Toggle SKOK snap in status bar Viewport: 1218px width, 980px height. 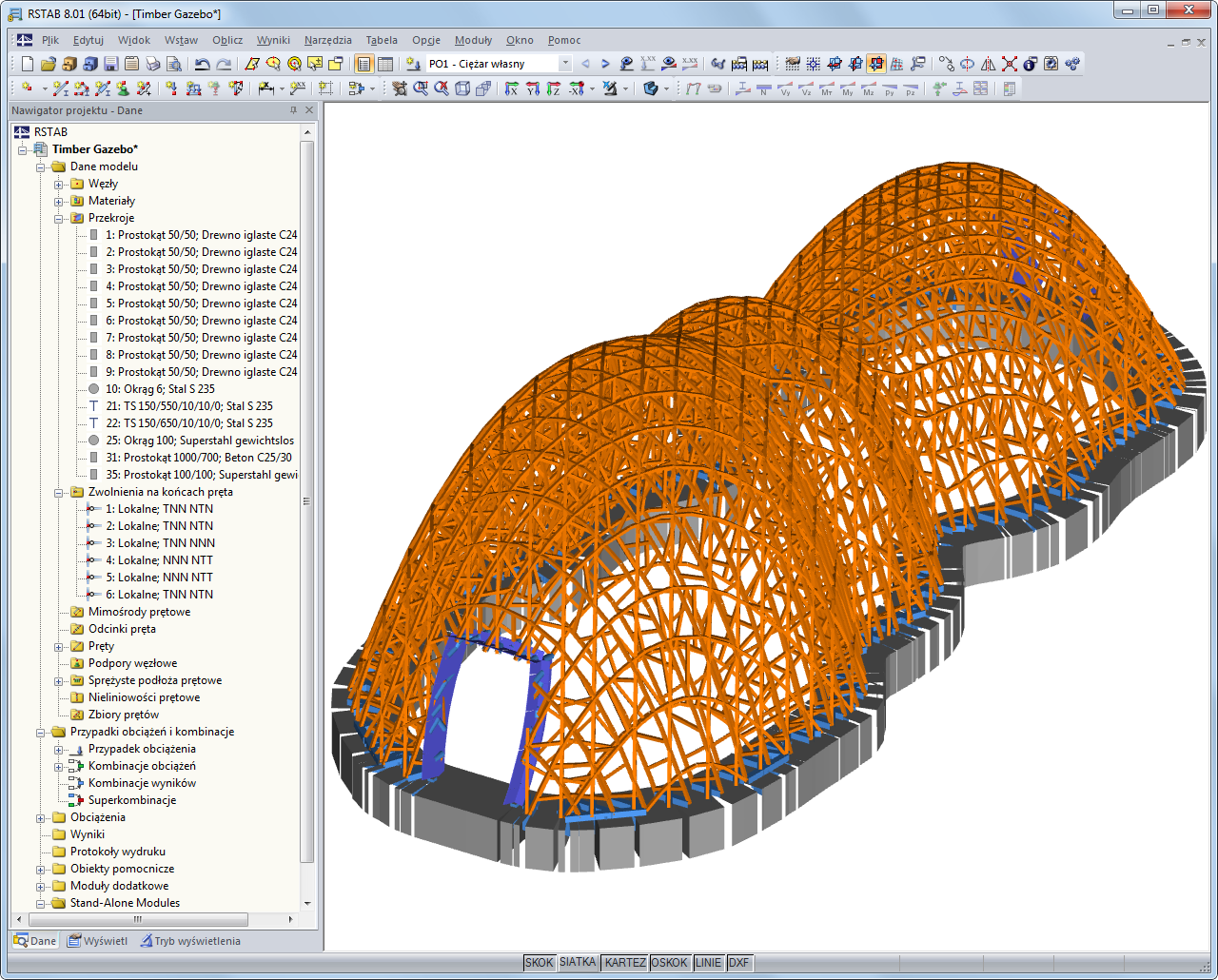point(539,962)
